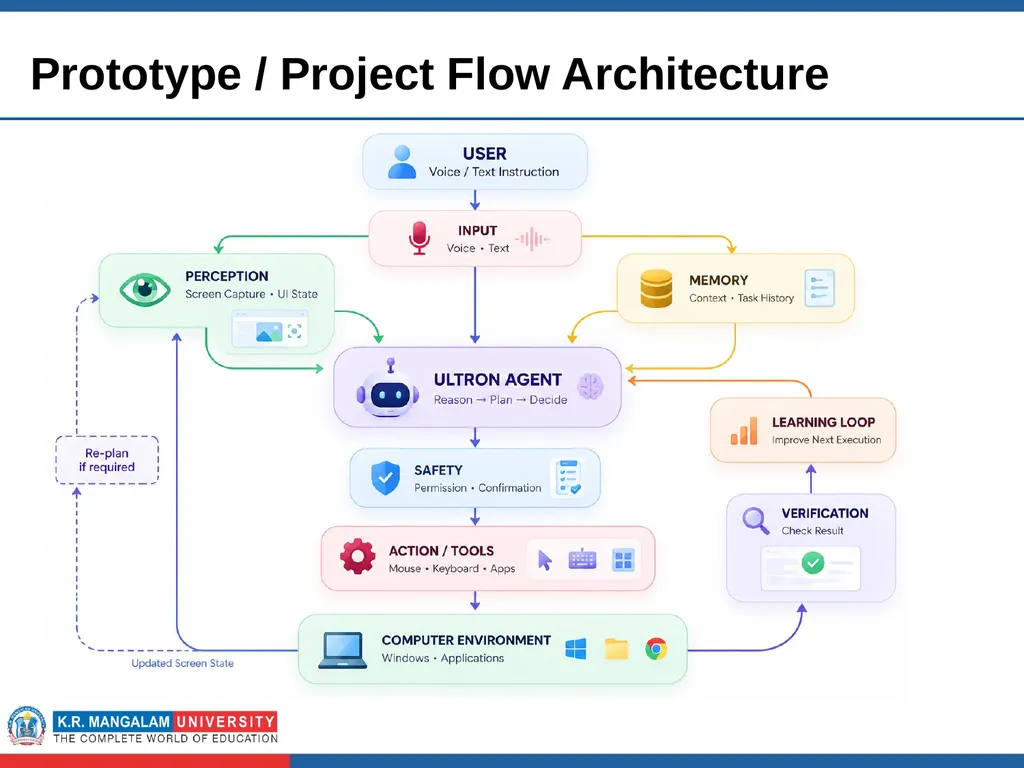This screenshot has width=1024, height=768.
Task: Click the 'ACTION / TOOLS' heading
Action: (x=441, y=551)
